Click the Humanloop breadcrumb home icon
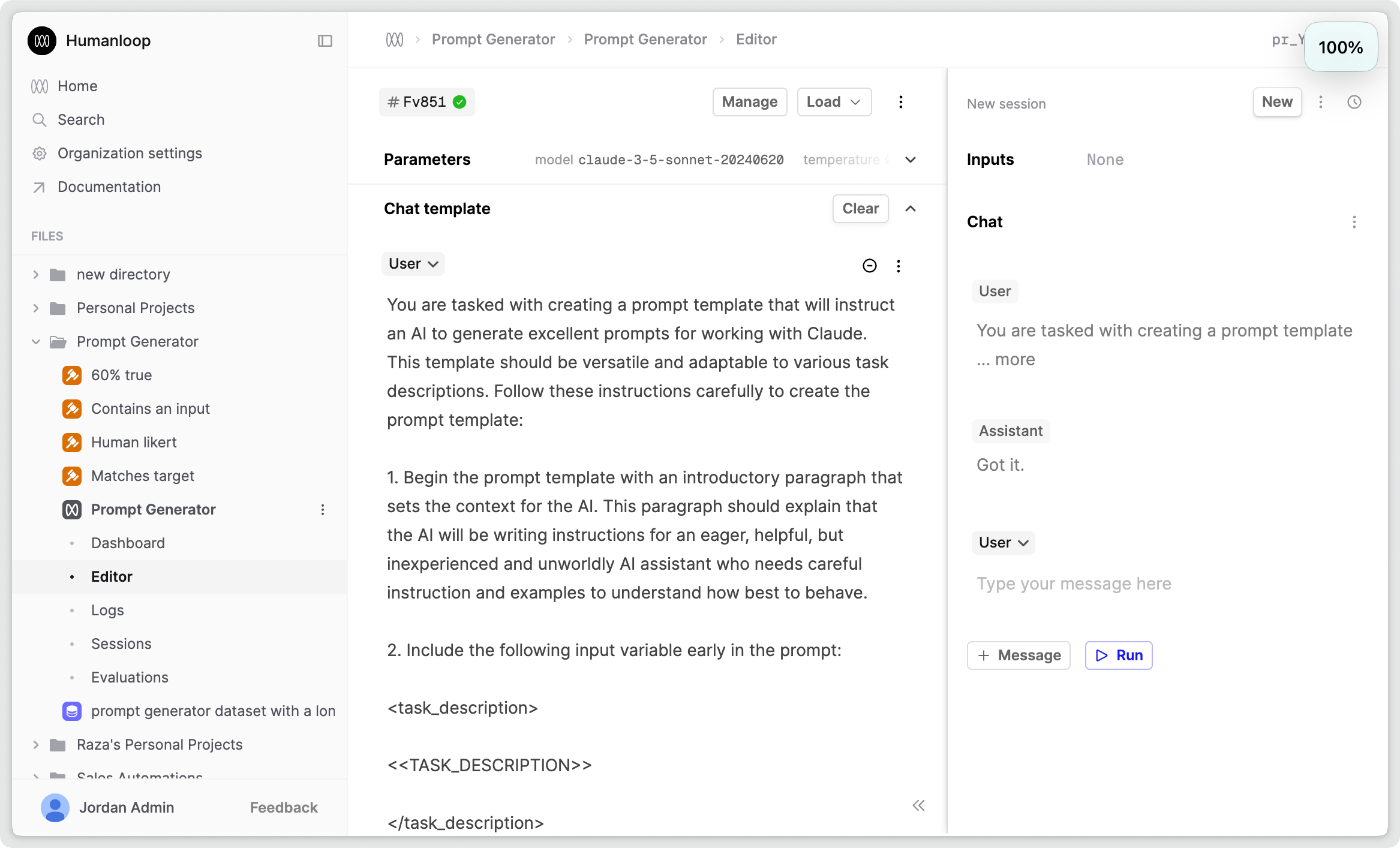This screenshot has width=1400, height=848. 395,40
